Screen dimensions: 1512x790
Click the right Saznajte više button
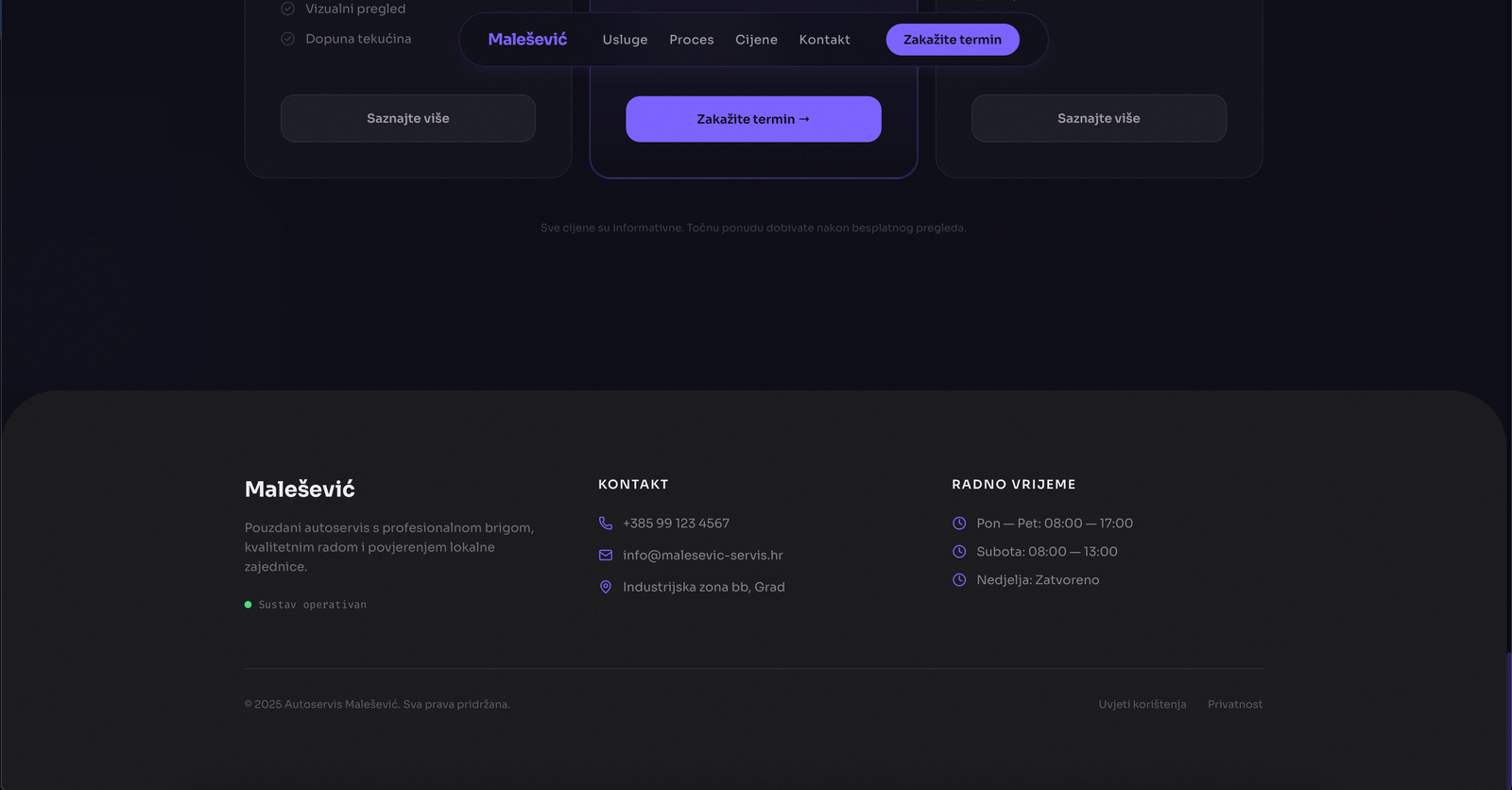pyautogui.click(x=1098, y=118)
